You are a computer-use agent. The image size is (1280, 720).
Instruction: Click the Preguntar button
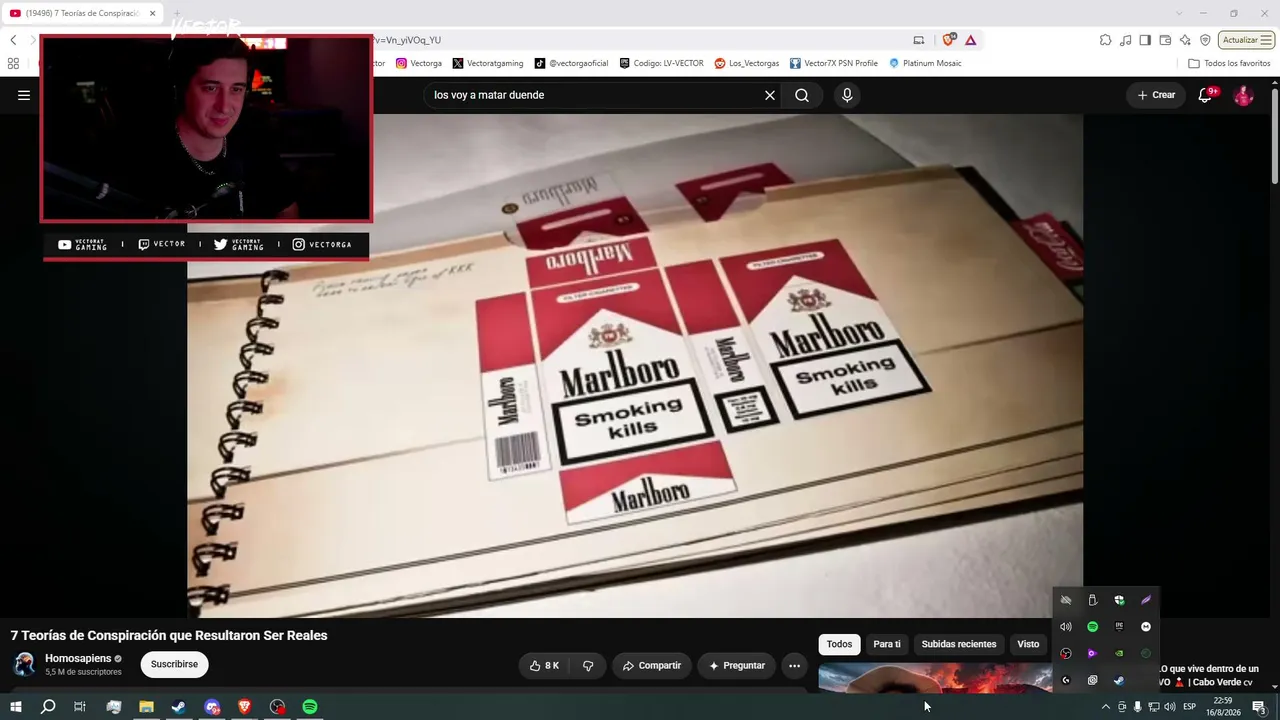(737, 665)
